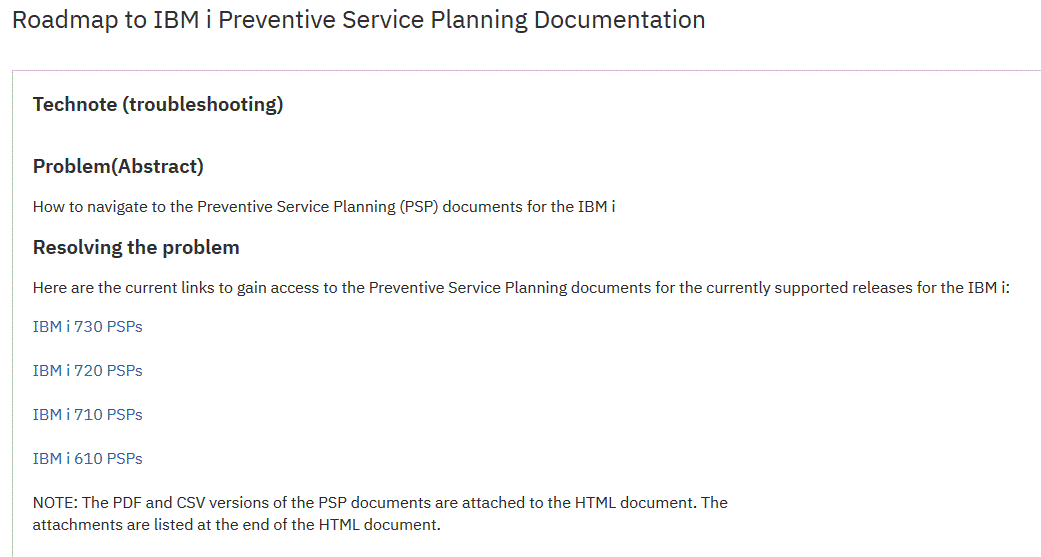Click 'Preventive Service Planning' in page title
The height and width of the screenshot is (557, 1041).
pos(372,20)
